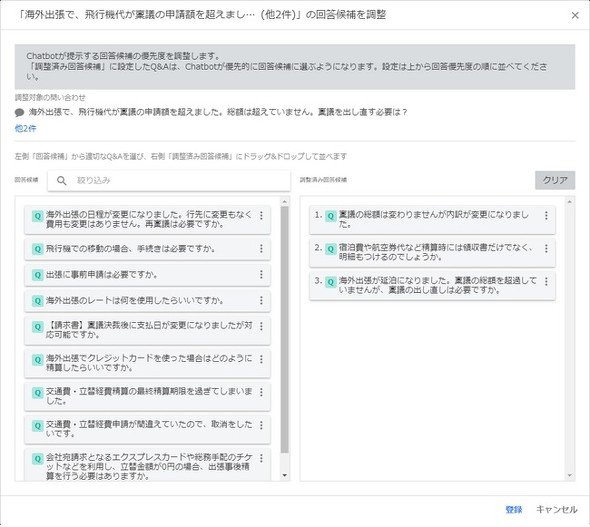The height and width of the screenshot is (527, 590).
Task: Click the search magnifier icon in filter box
Action: [62, 181]
